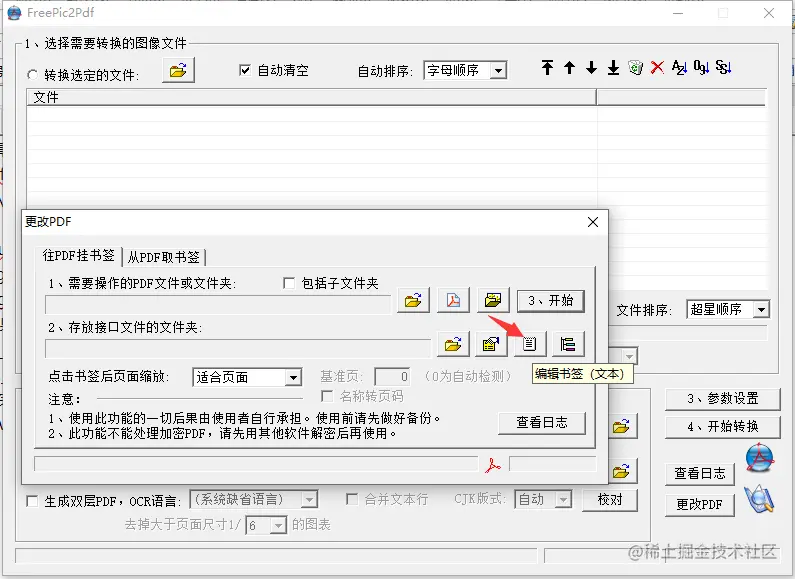Sort files alphabetically with AZ icon
The image size is (795, 579).
click(679, 67)
